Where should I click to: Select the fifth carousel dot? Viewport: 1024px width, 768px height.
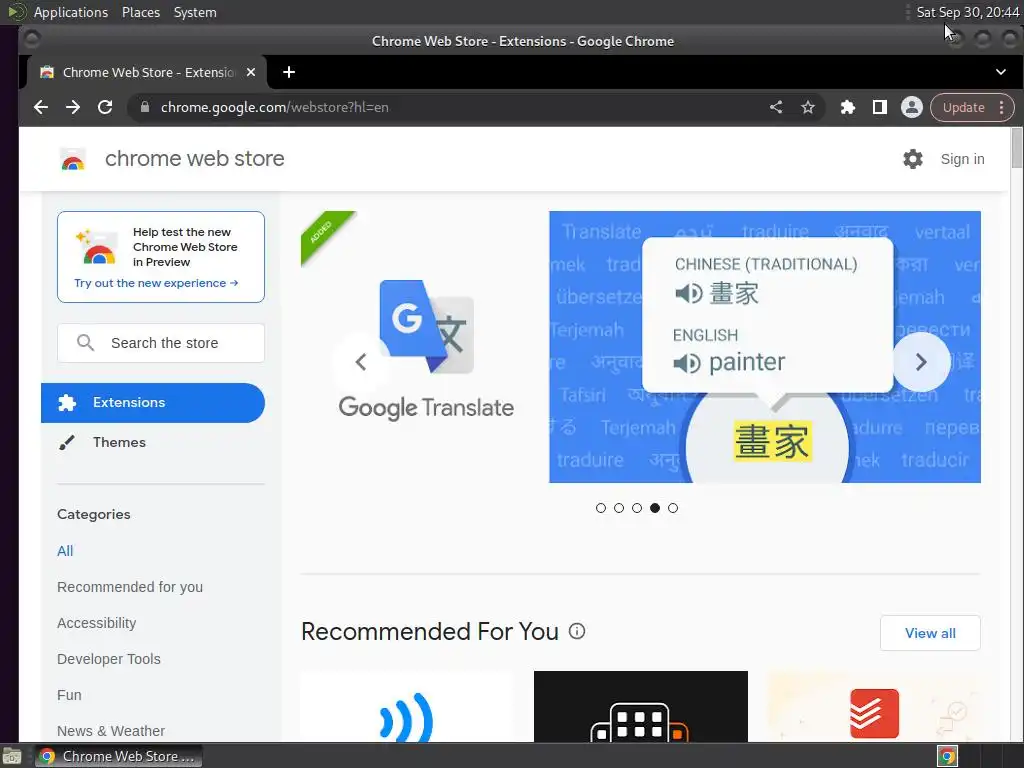click(673, 508)
